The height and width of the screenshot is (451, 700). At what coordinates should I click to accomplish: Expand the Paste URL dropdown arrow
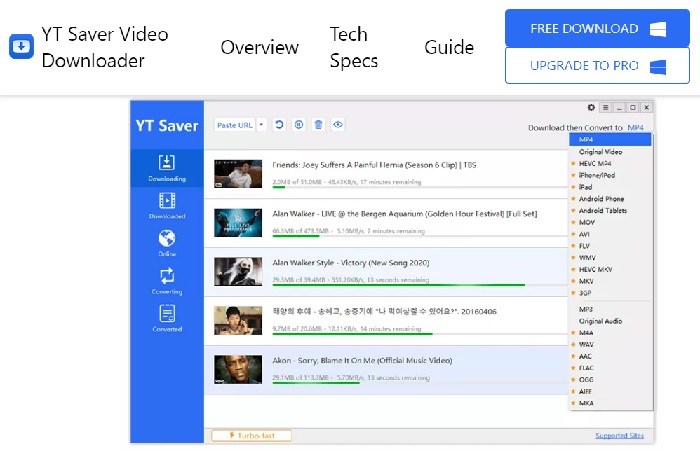(x=261, y=125)
